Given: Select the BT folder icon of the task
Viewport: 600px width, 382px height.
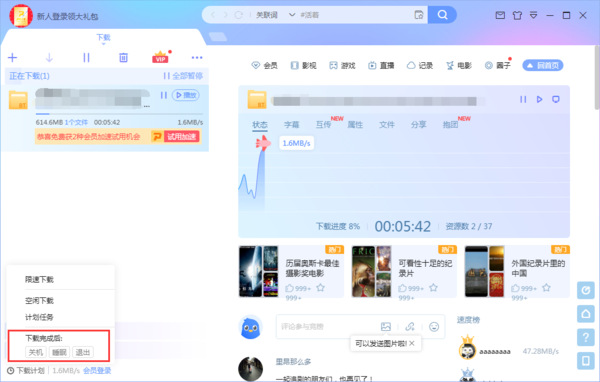Looking at the screenshot, I should (18, 100).
